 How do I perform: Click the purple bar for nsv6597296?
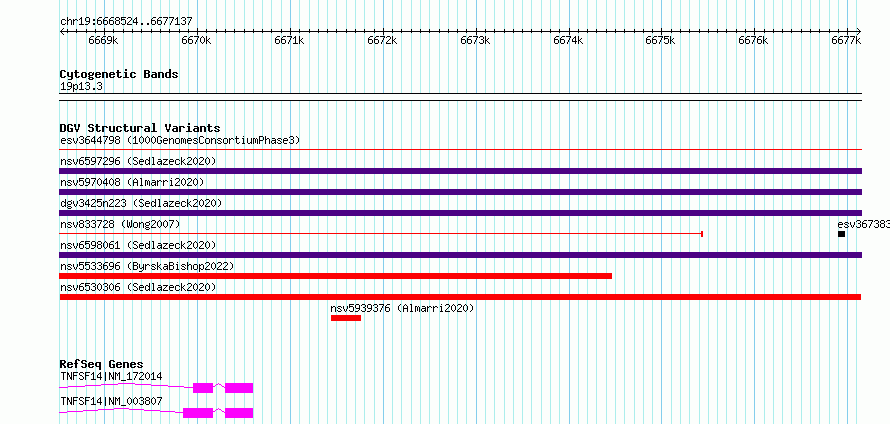(x=460, y=171)
